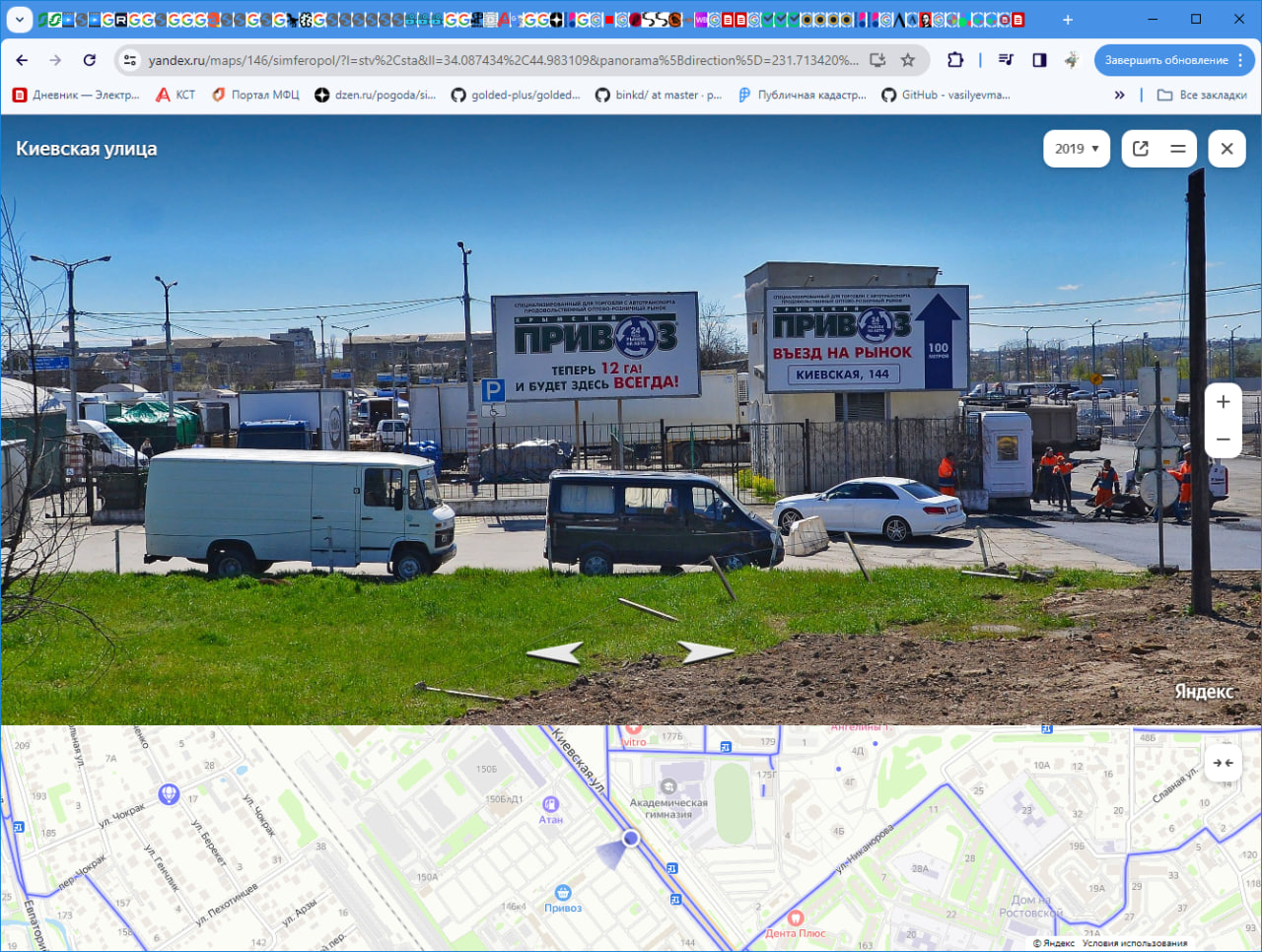This screenshot has width=1262, height=952.
Task: Move panorama with the left arrow
Action: pyautogui.click(x=554, y=652)
